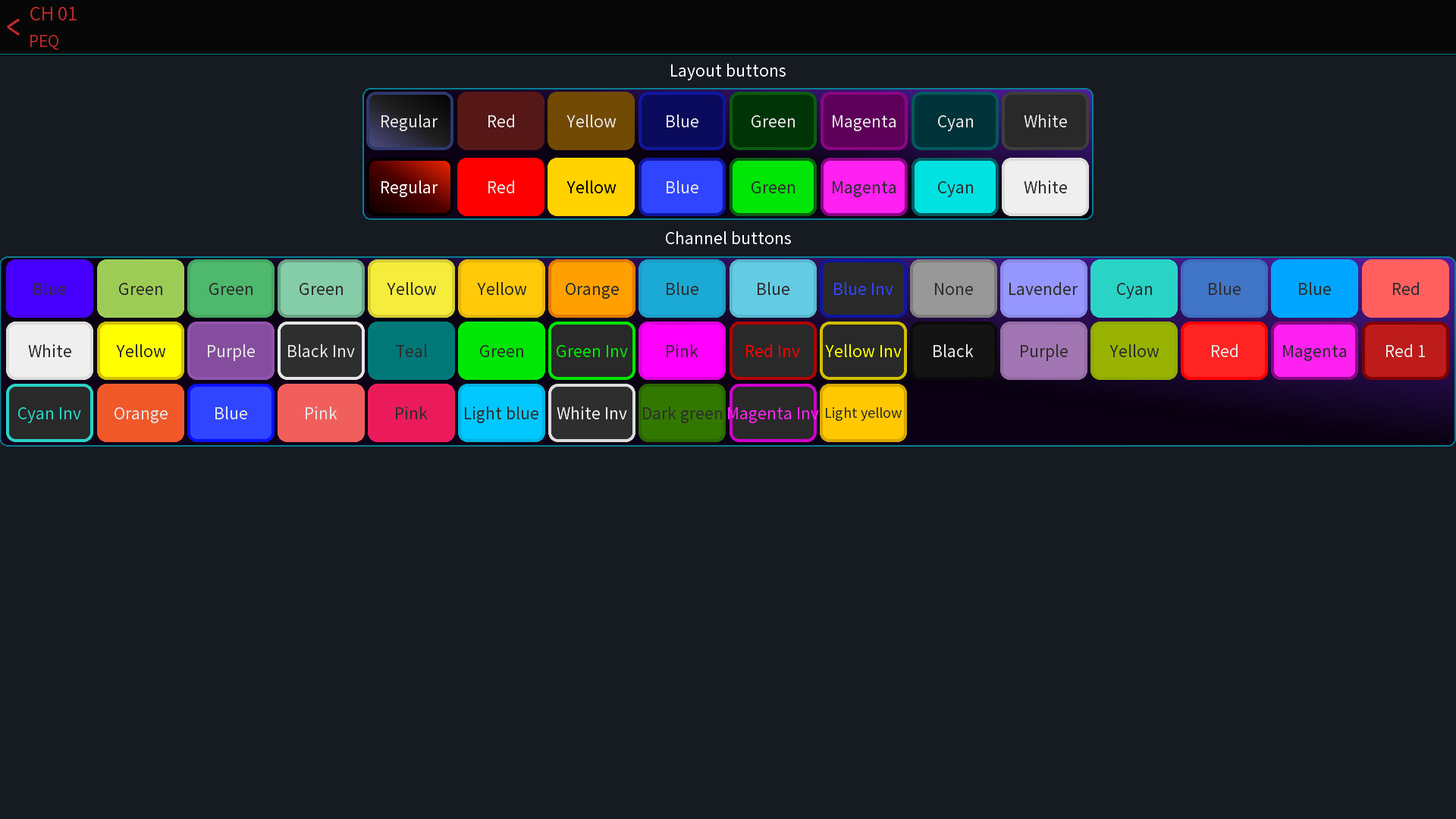Image resolution: width=1456 pixels, height=819 pixels.
Task: Toggle the Blue Inv channel button
Action: [863, 289]
